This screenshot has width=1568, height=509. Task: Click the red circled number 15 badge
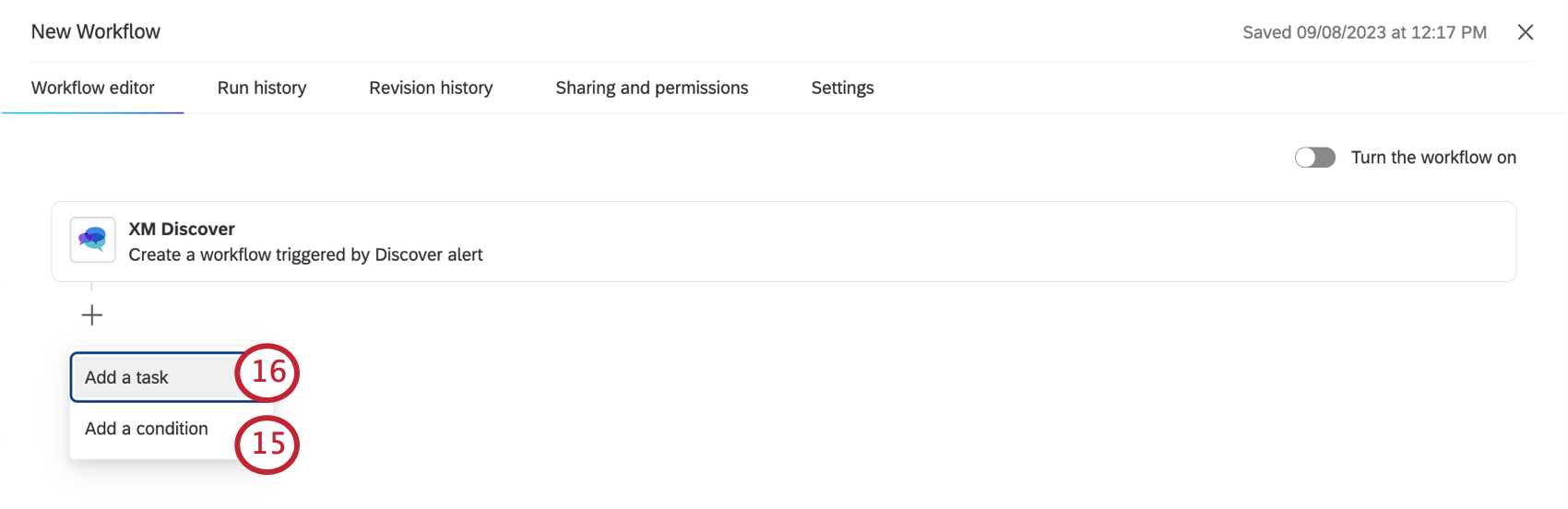coord(267,444)
